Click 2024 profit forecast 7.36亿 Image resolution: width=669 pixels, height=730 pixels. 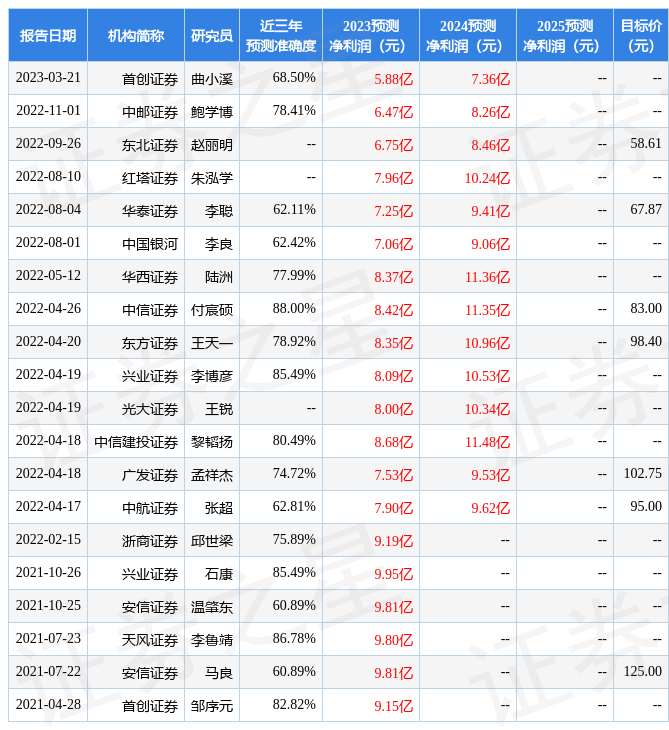point(490,79)
